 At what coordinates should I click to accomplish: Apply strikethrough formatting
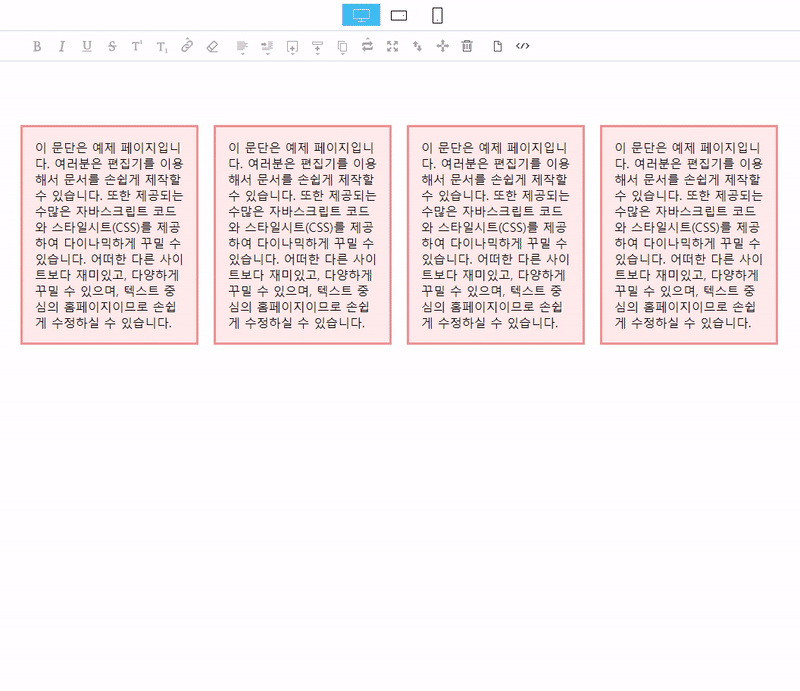pyautogui.click(x=111, y=46)
